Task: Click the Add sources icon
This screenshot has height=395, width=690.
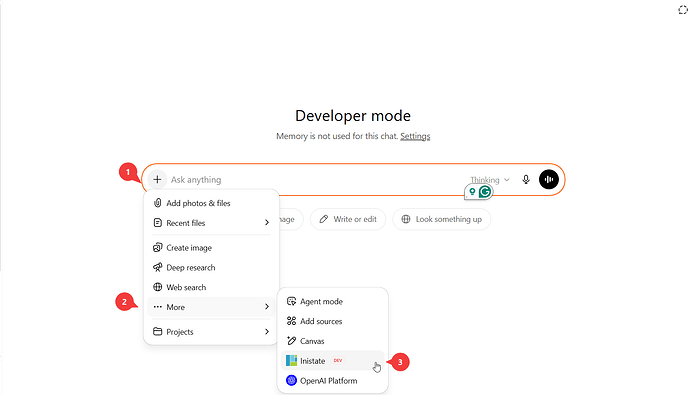Action: [291, 321]
